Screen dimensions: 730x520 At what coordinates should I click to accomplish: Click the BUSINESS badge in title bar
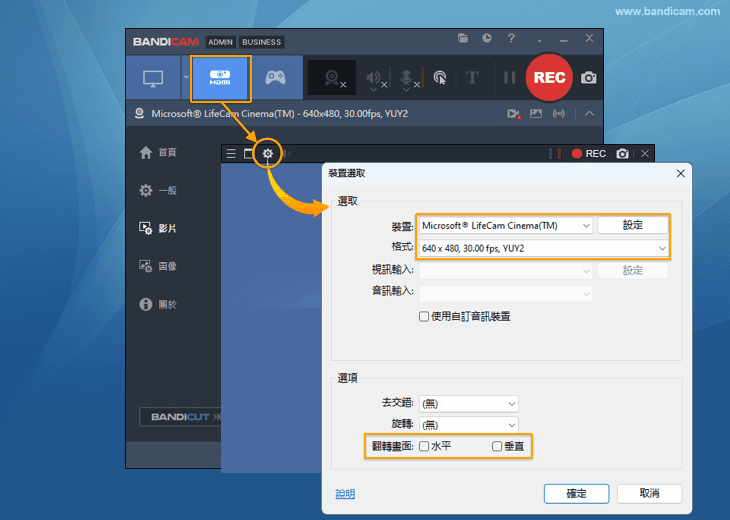point(262,42)
